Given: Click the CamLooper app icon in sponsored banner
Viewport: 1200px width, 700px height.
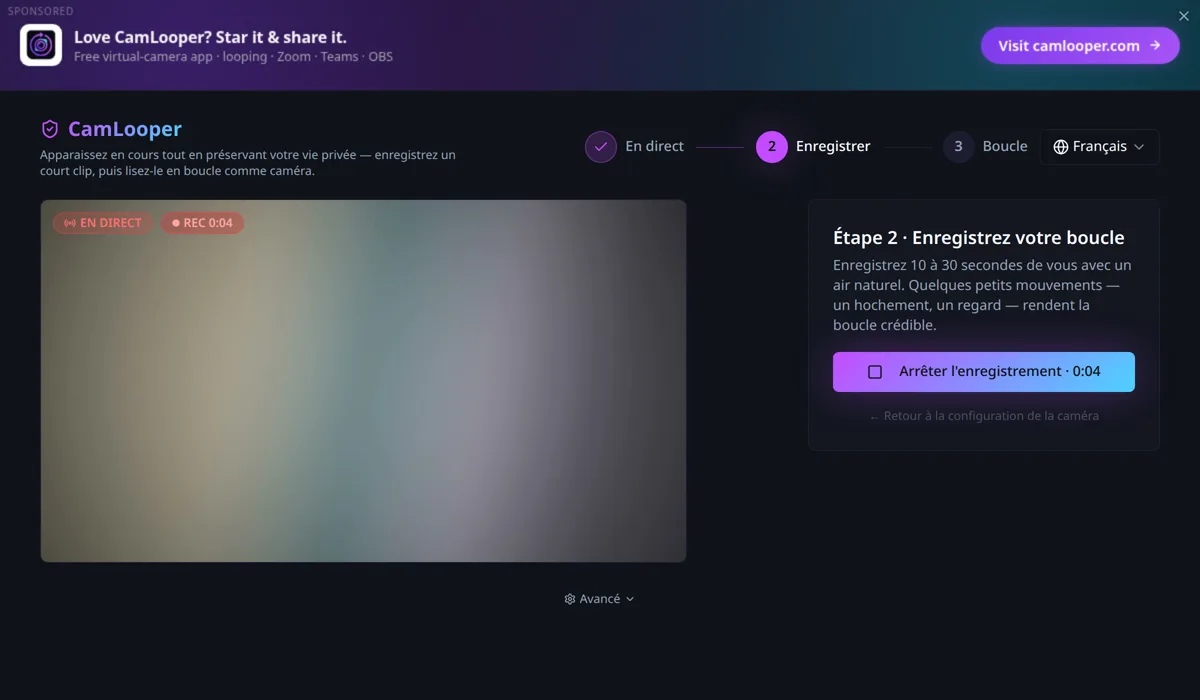Looking at the screenshot, I should [x=41, y=45].
